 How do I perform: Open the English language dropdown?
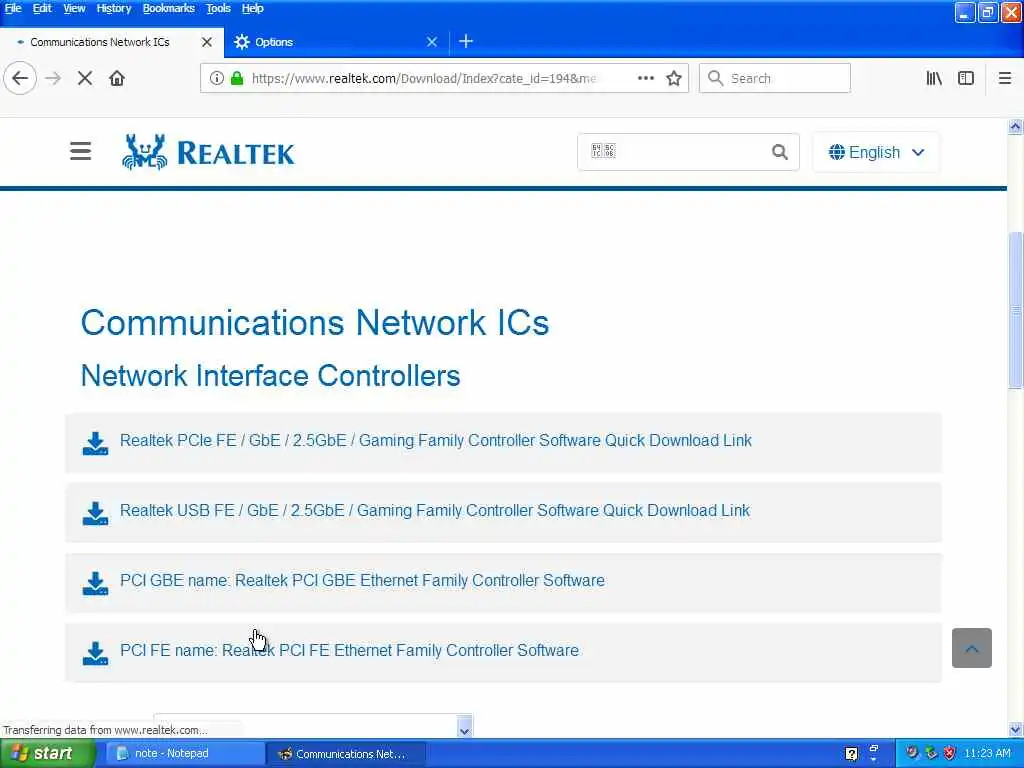click(876, 152)
